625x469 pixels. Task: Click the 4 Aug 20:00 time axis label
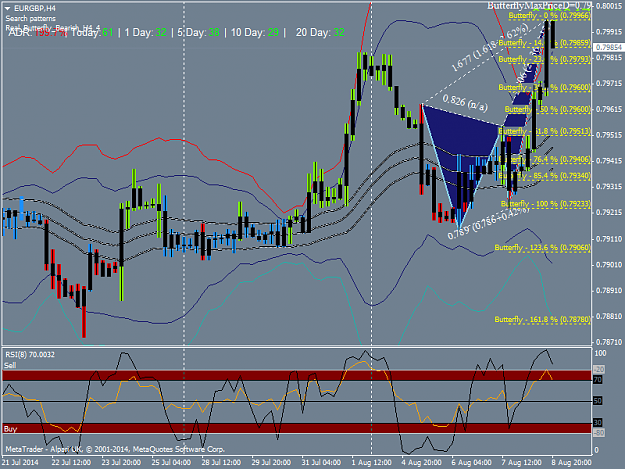coord(421,463)
